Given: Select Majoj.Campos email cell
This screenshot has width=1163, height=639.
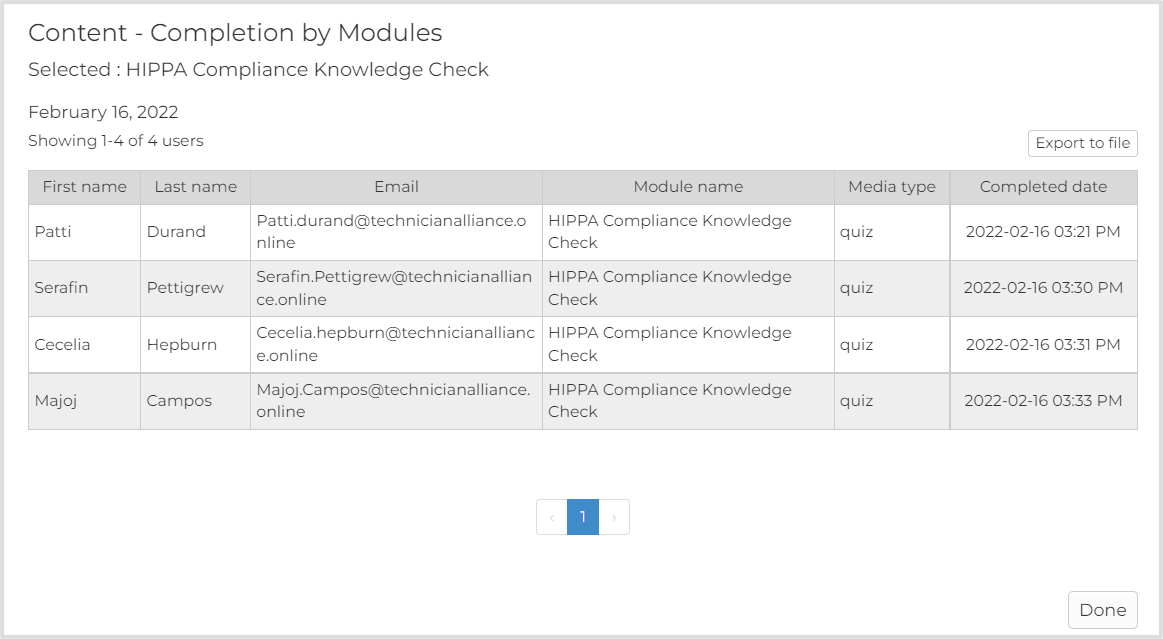Looking at the screenshot, I should pos(396,401).
